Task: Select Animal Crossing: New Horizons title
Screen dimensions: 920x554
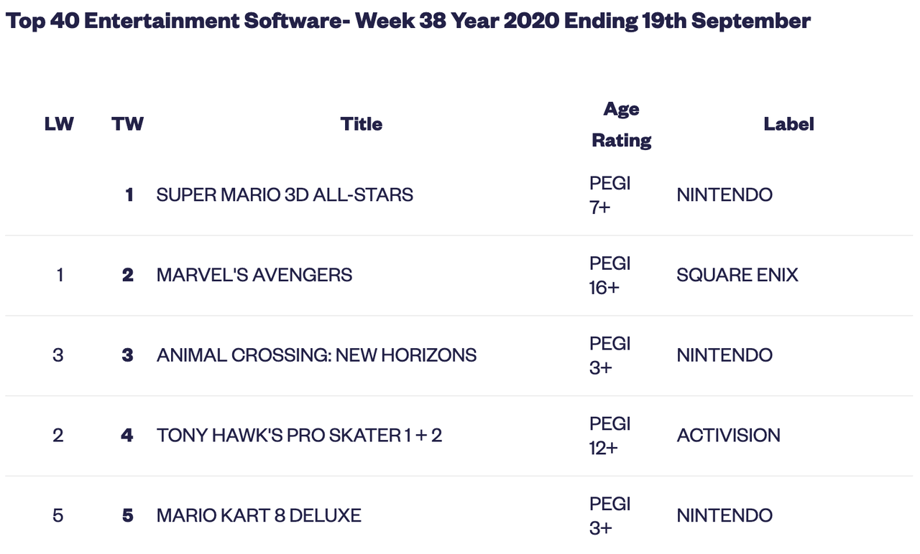Action: pos(316,355)
